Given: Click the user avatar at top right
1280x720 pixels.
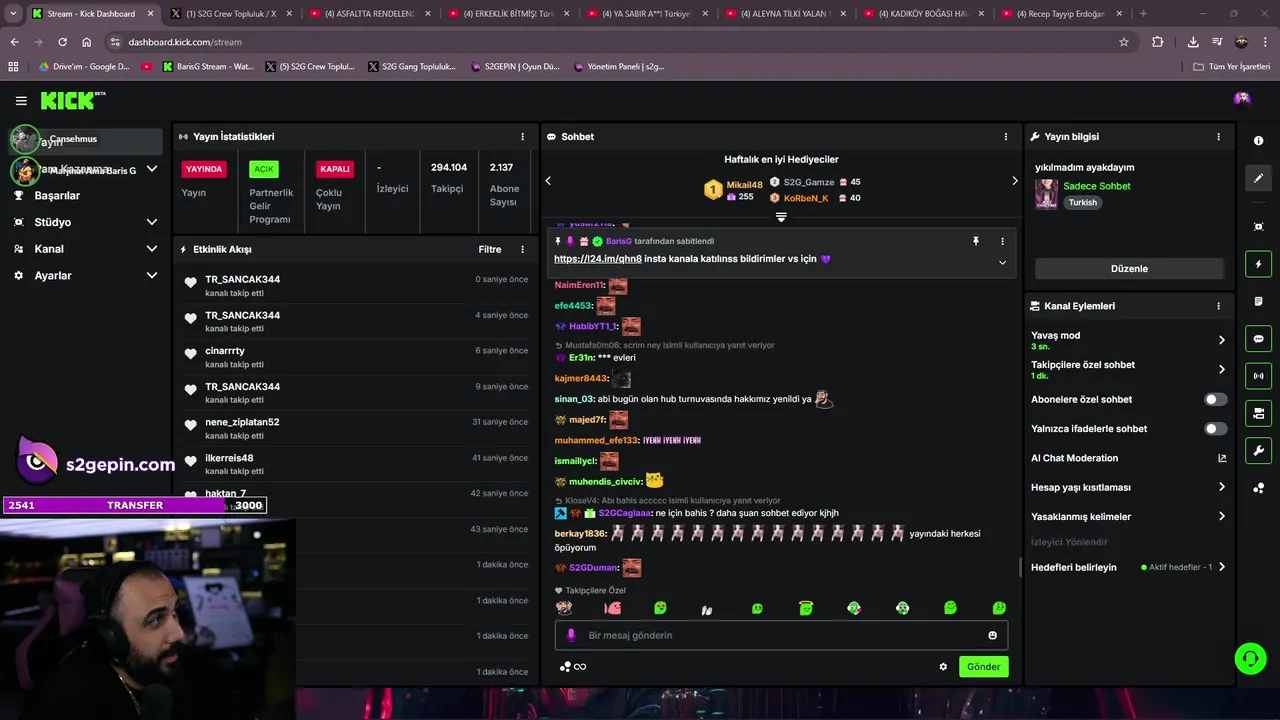Looking at the screenshot, I should (1242, 98).
